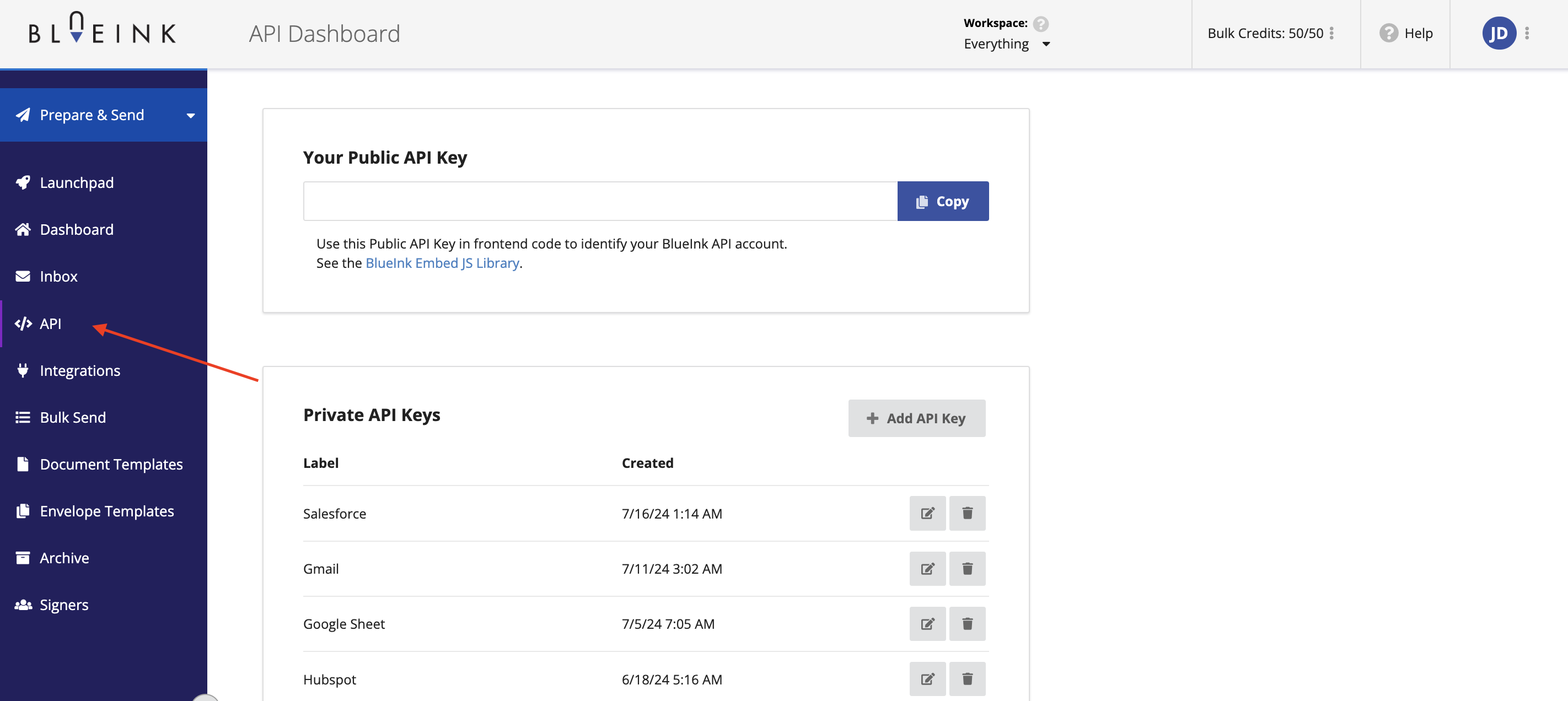
Task: Click the Workspace help question mark icon
Action: pos(1041,23)
